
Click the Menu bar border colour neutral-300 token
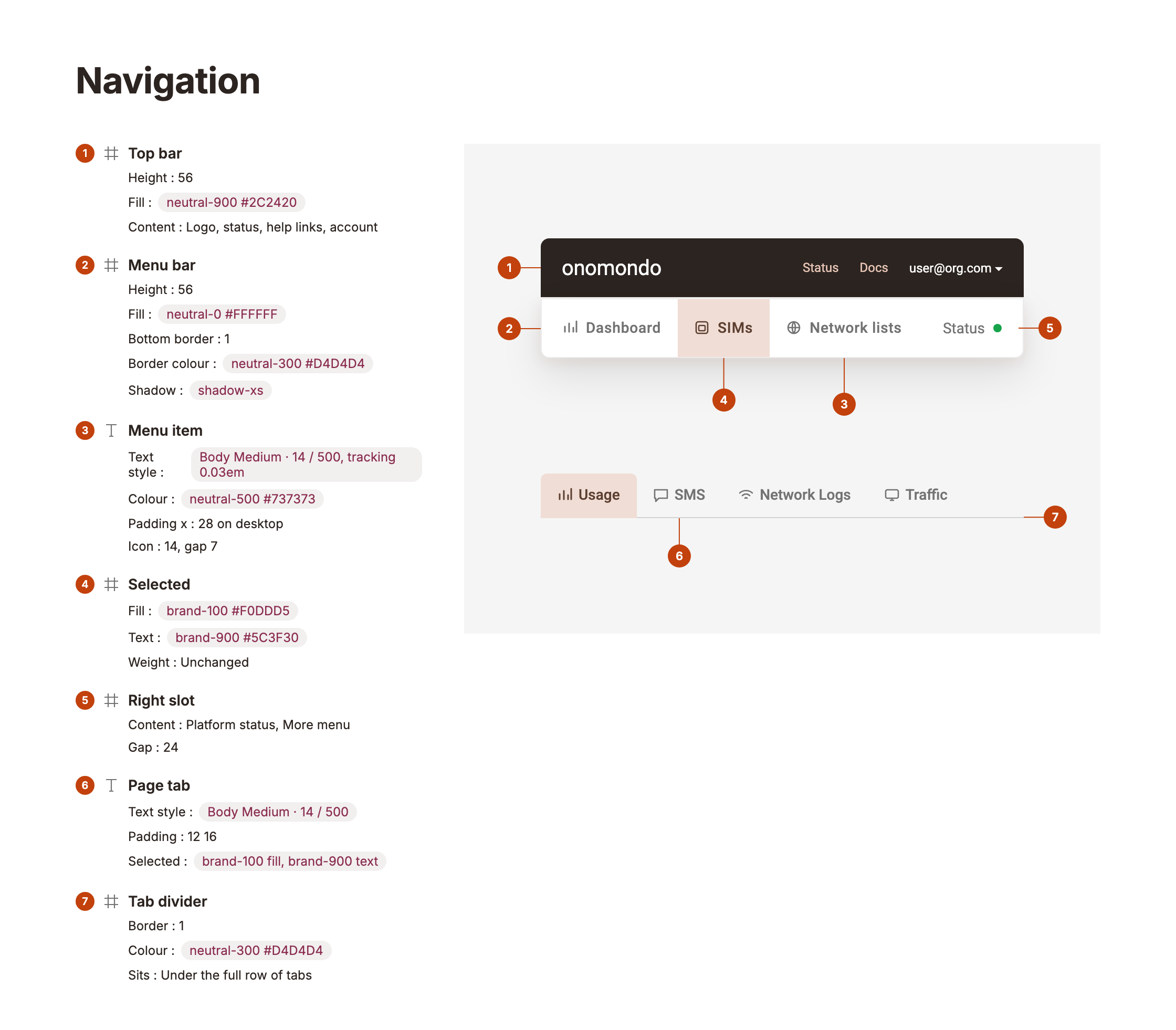click(x=298, y=364)
